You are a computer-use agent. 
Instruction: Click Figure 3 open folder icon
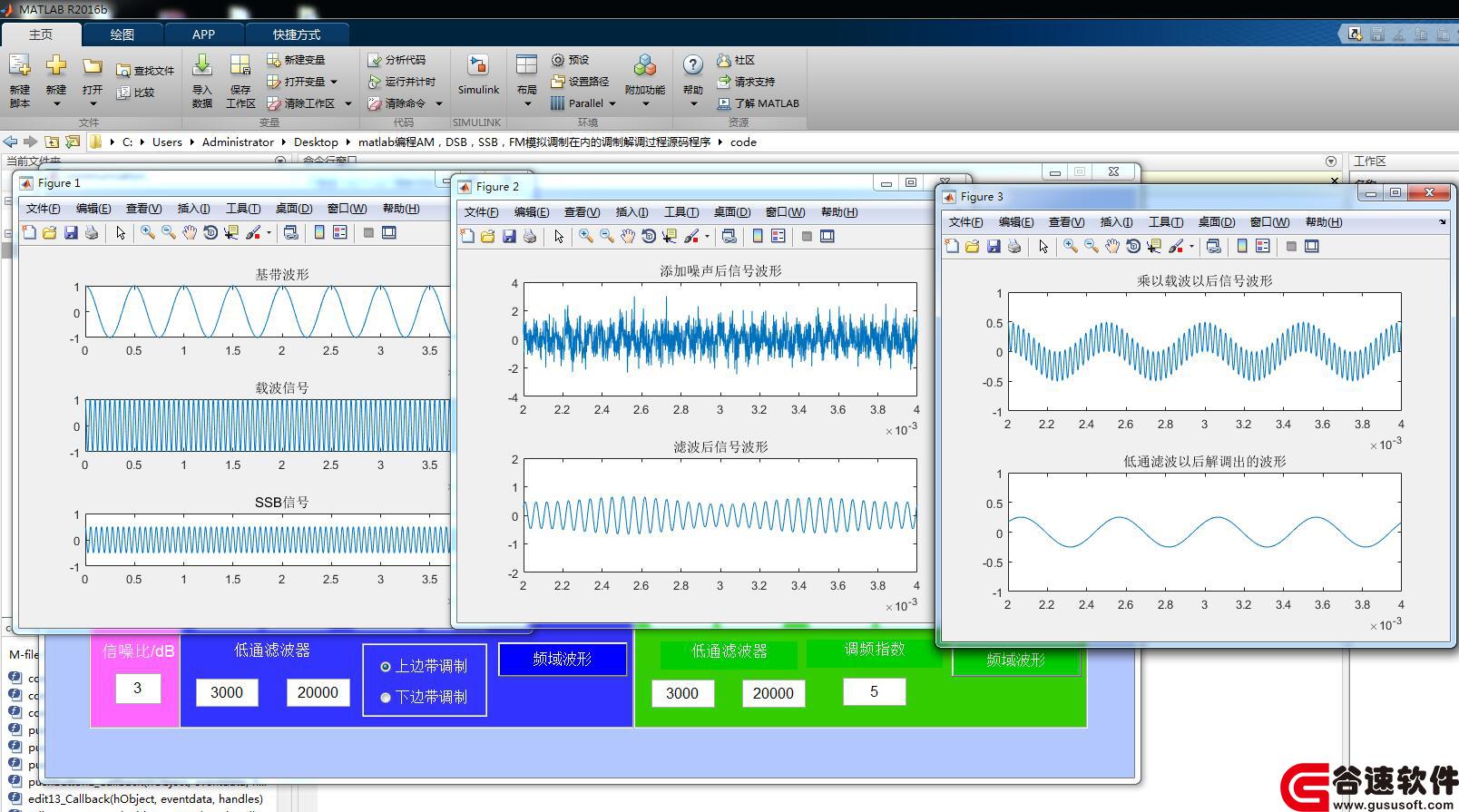[x=973, y=246]
